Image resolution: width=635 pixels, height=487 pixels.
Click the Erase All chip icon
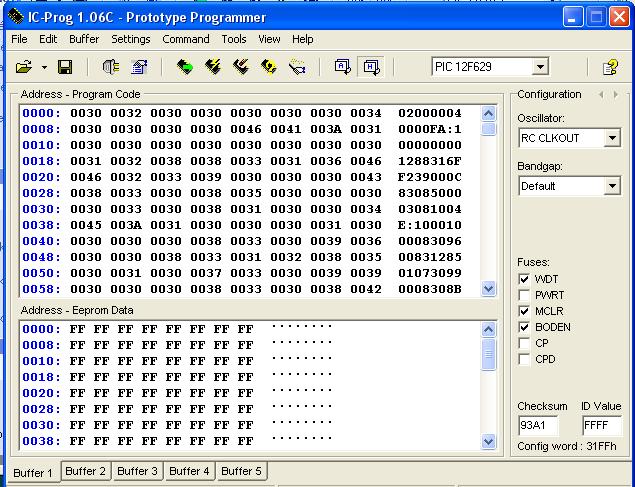[x=241, y=67]
